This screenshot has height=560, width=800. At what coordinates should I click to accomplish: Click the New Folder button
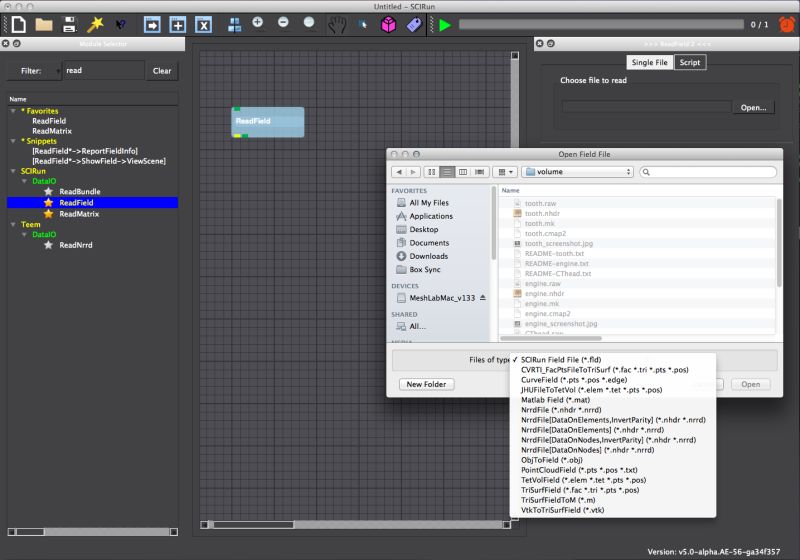pyautogui.click(x=426, y=384)
